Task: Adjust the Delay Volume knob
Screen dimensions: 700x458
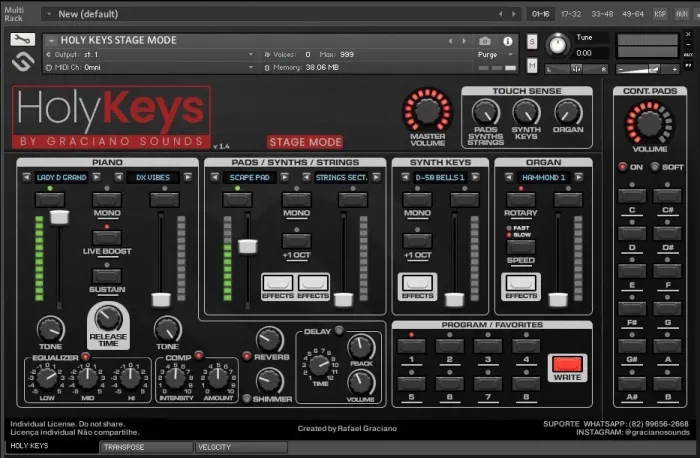Action: click(x=361, y=383)
